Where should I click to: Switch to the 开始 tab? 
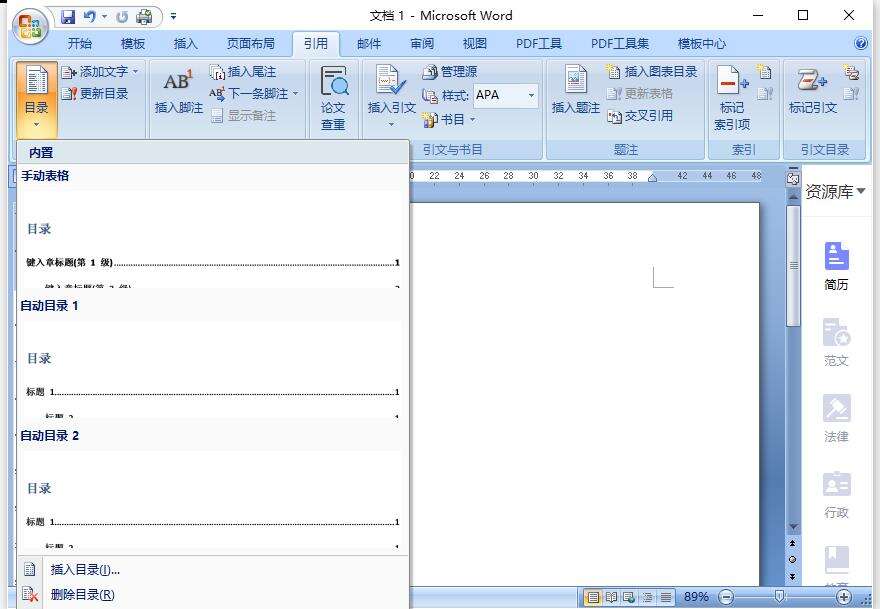pyautogui.click(x=80, y=44)
